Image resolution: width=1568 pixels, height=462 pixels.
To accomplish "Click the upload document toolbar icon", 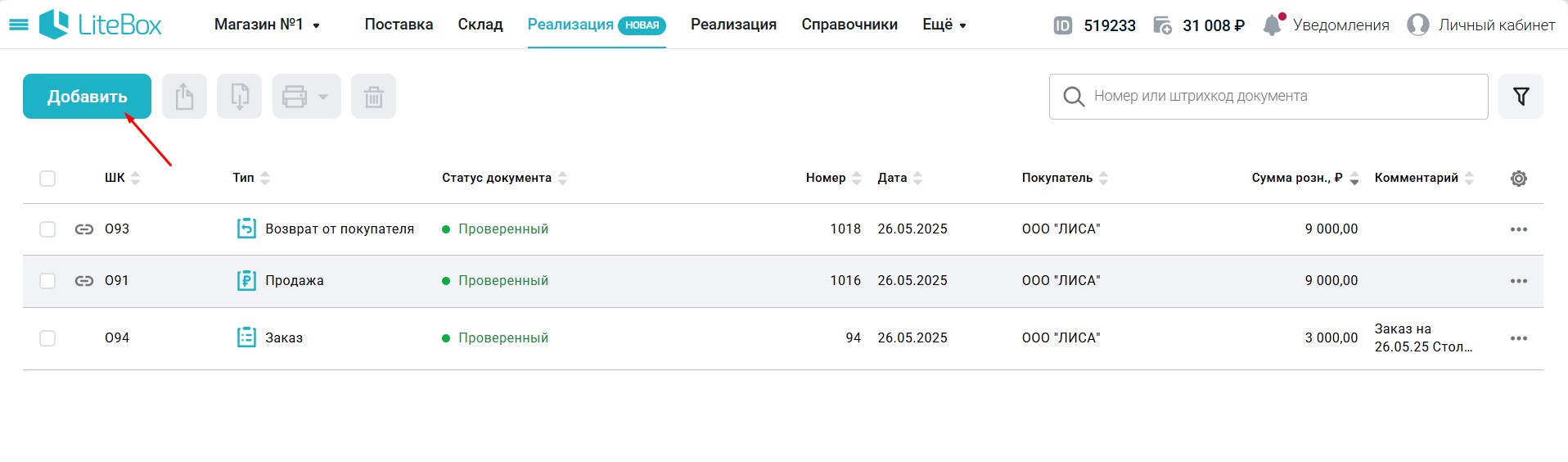I will [x=184, y=97].
